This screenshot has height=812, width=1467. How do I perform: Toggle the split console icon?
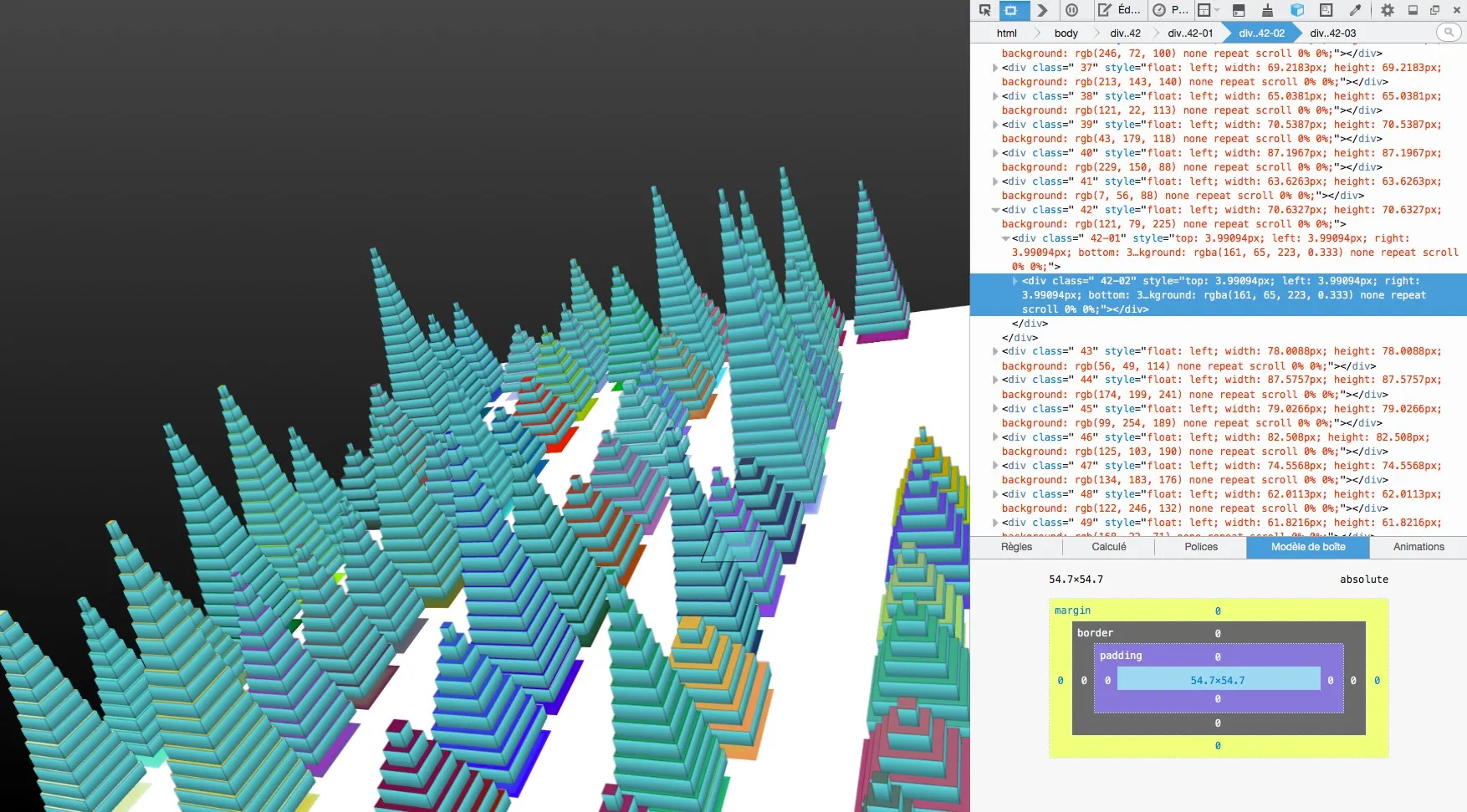pos(1239,10)
